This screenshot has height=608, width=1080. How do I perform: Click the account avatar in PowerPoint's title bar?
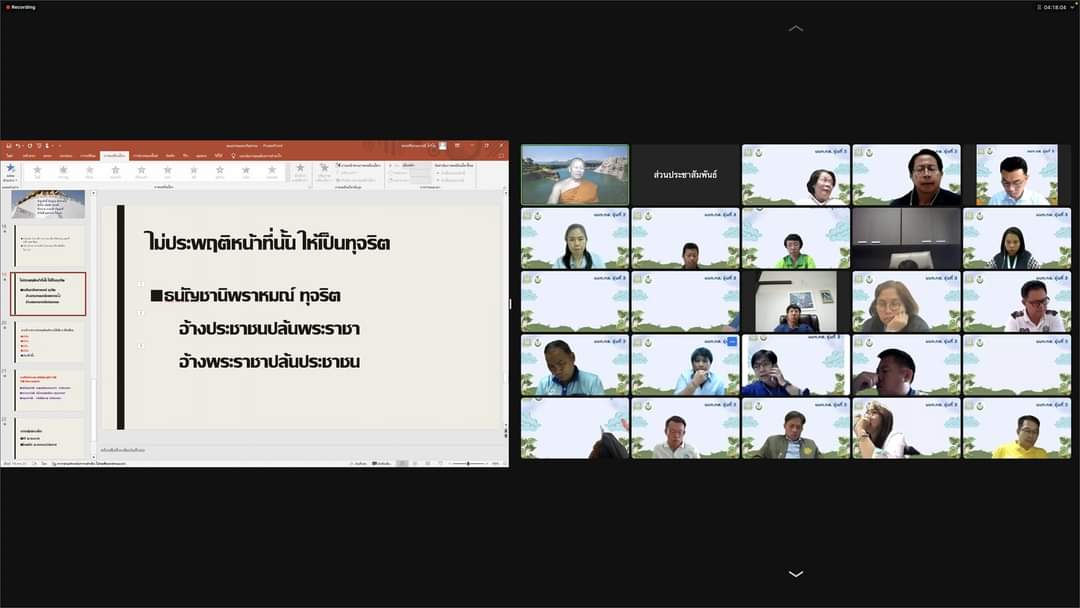443,145
